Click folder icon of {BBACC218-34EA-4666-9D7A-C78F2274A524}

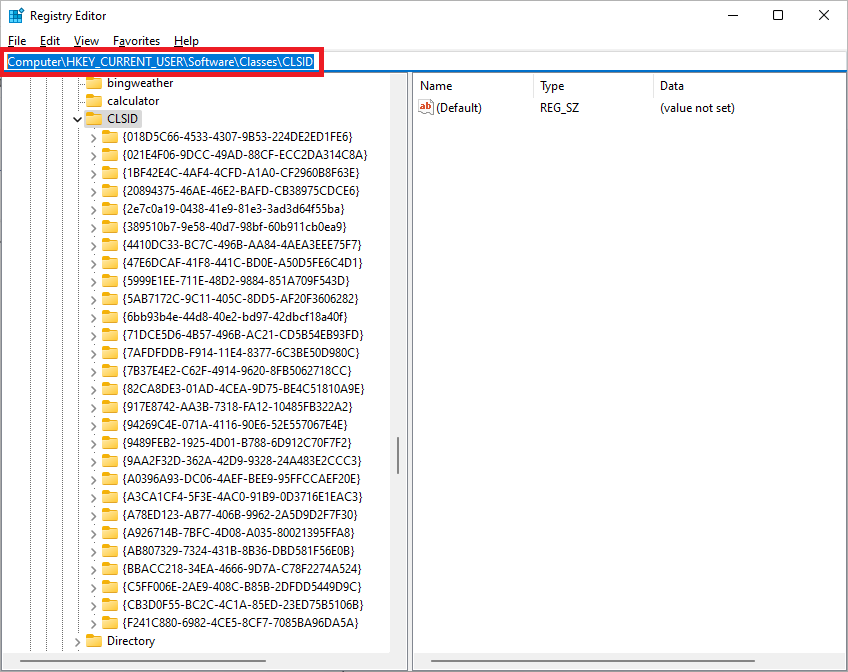pos(110,569)
